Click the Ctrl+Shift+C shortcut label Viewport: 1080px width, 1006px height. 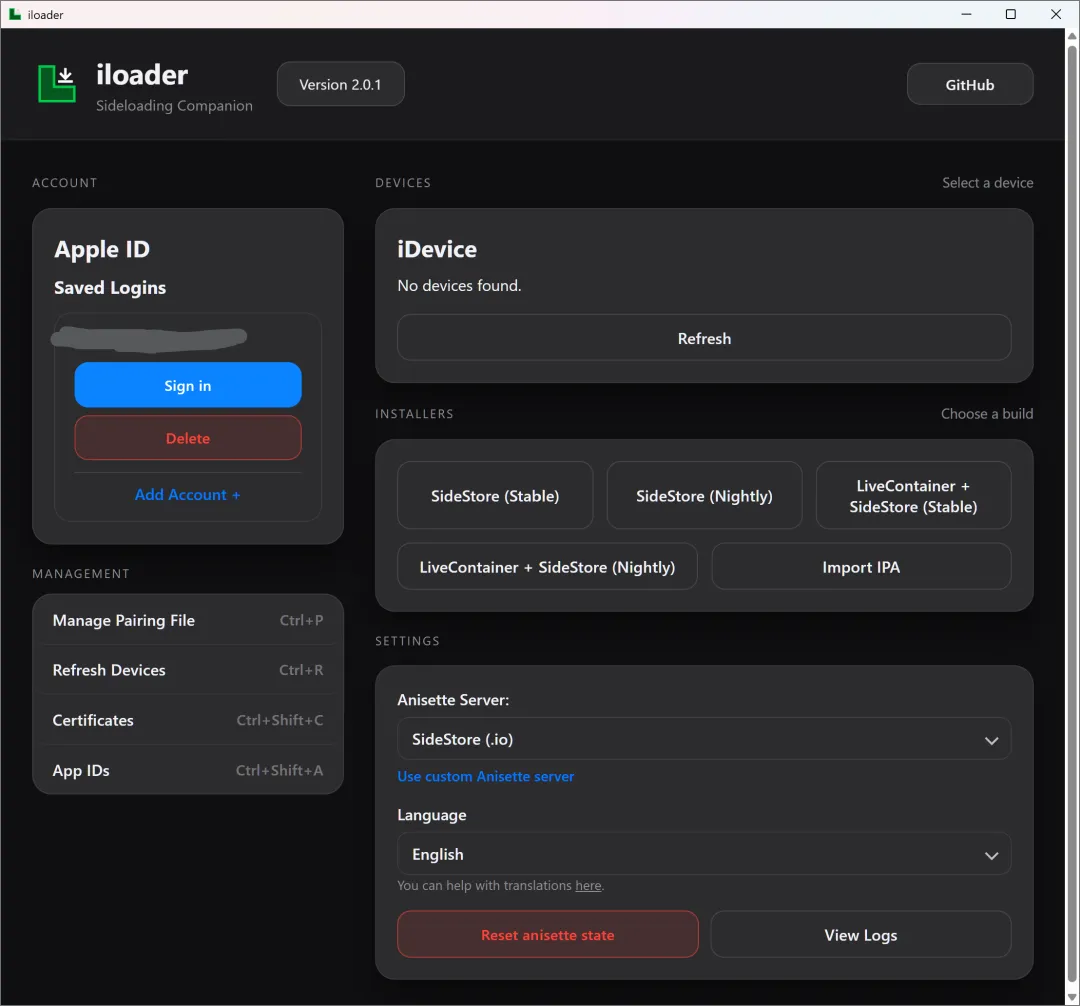(x=280, y=720)
